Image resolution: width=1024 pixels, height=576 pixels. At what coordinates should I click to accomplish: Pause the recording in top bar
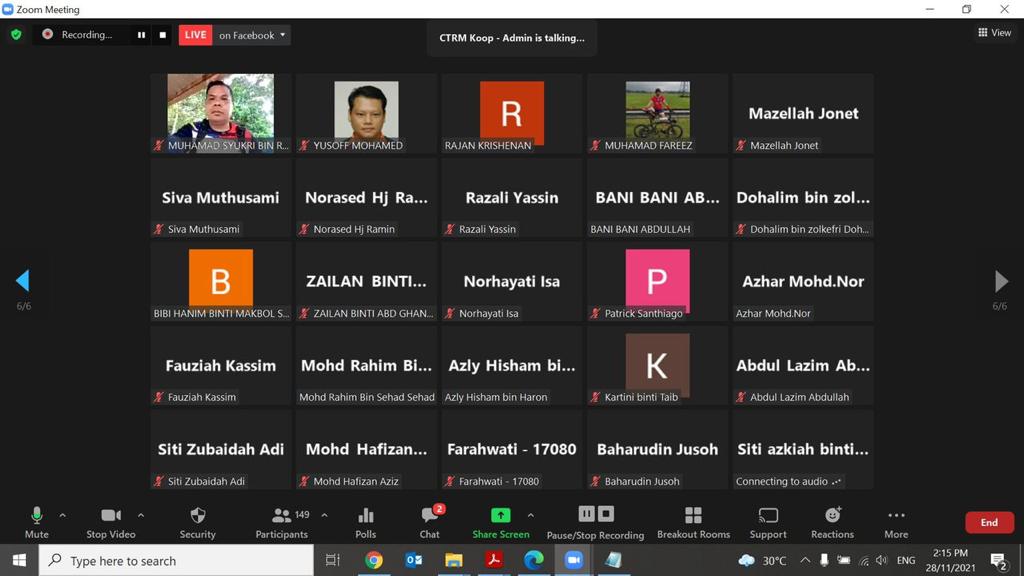click(141, 35)
